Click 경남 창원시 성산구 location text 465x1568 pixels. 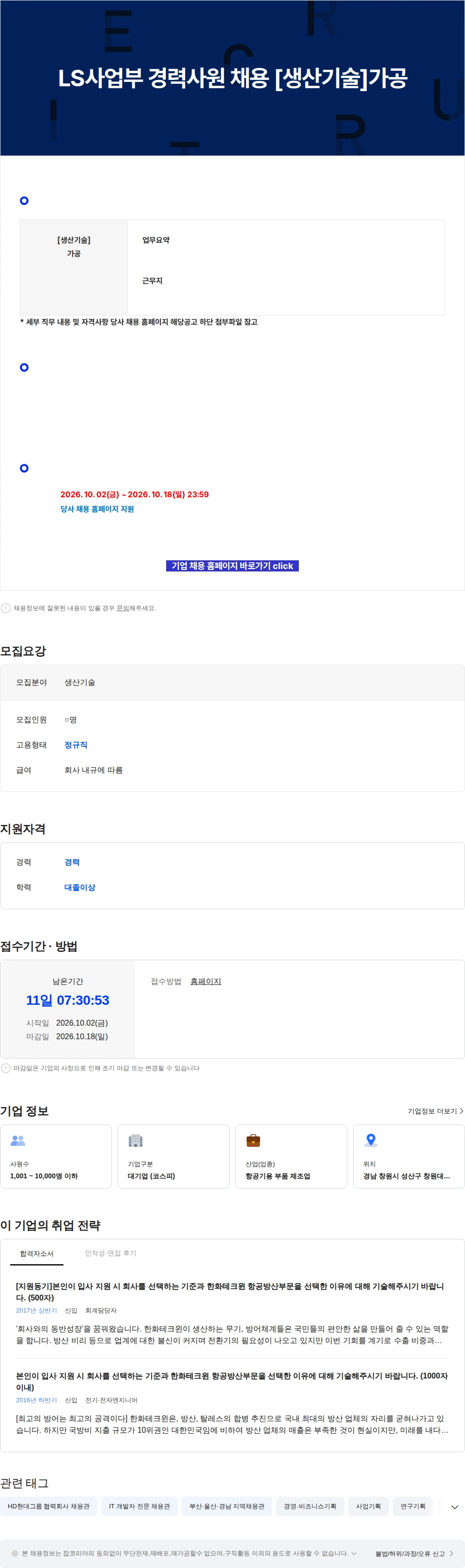[406, 1176]
